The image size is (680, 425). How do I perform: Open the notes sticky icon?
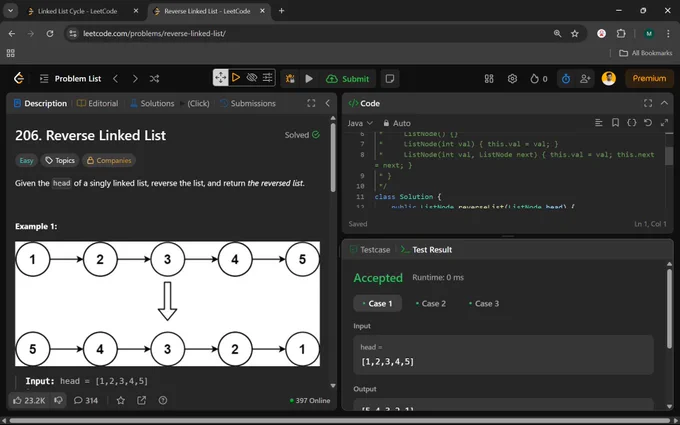tap(390, 78)
